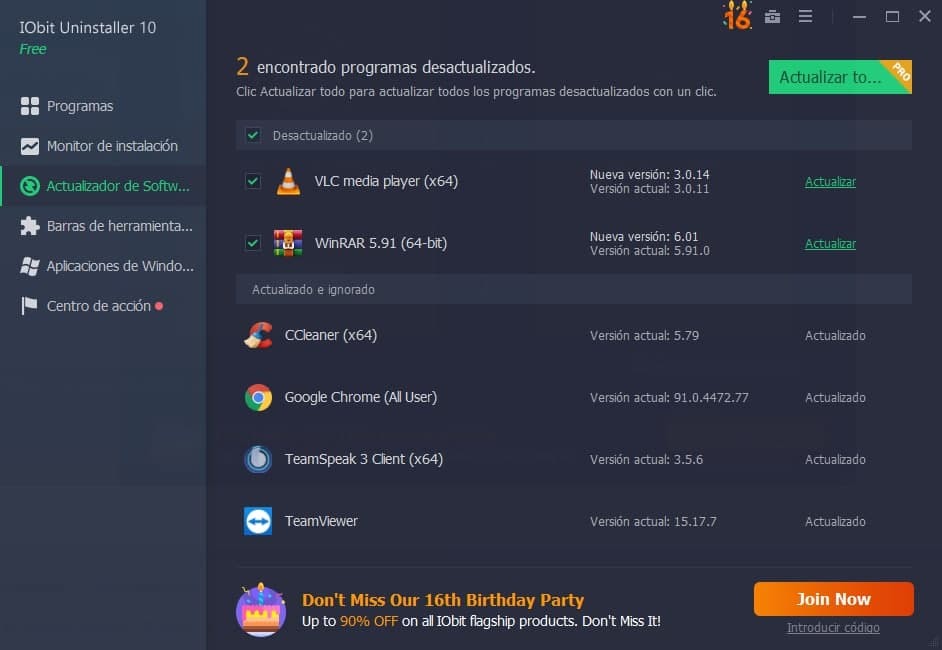Image resolution: width=942 pixels, height=650 pixels.
Task: Toggle the Desactualizado (2) select-all checkbox
Action: [253, 135]
